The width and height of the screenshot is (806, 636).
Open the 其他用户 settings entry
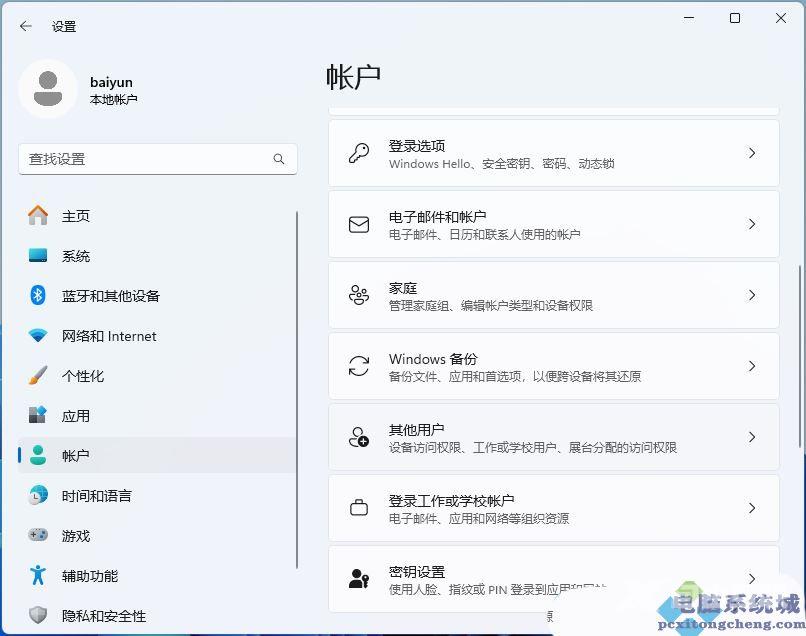553,437
